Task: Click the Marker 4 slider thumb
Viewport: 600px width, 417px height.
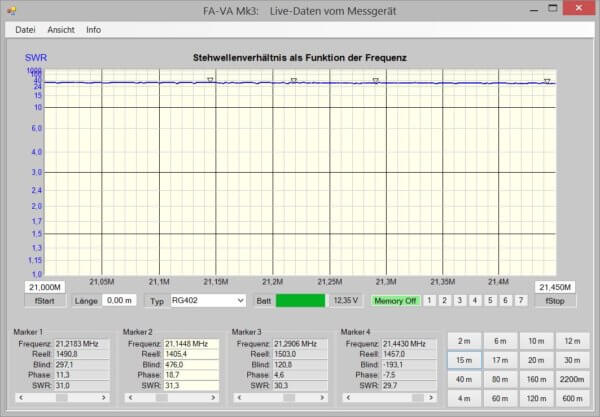Action: 418,398
